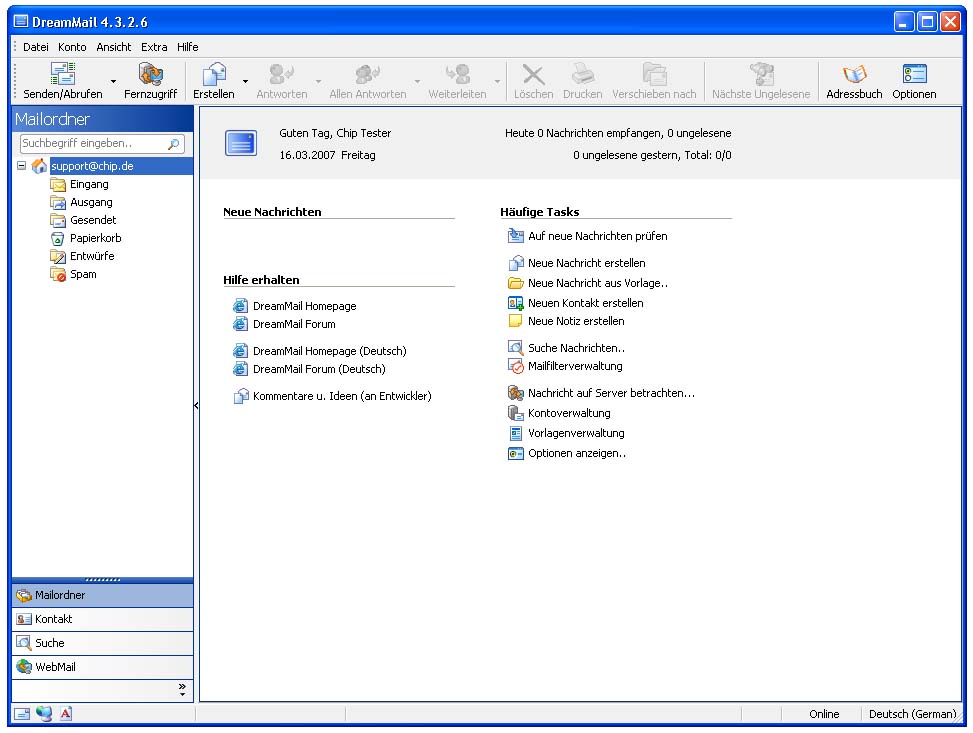The width and height of the screenshot is (973, 733).
Task: Click Deutsch (German) in status bar
Action: 912,714
